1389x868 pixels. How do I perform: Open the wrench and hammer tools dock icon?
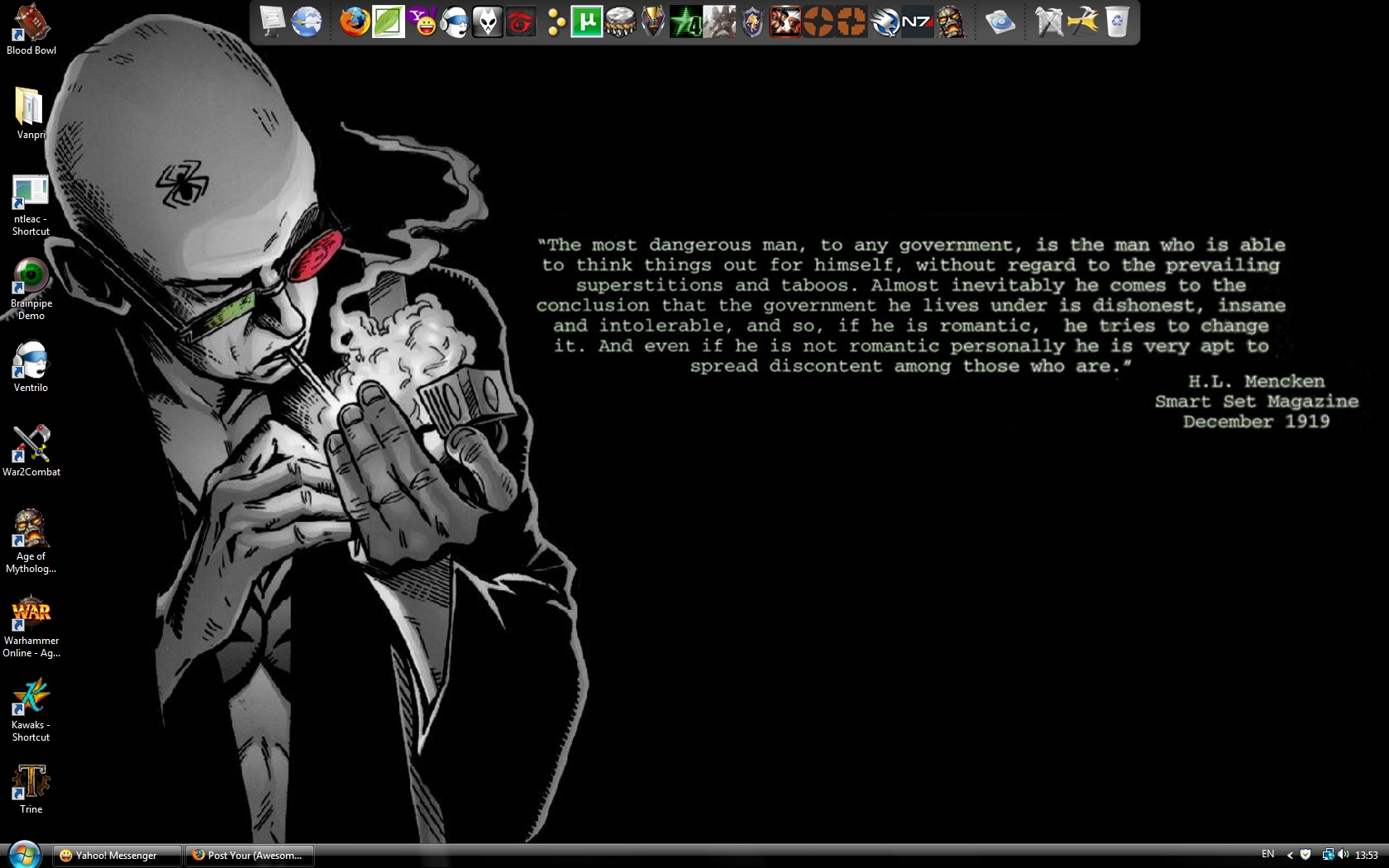[x=1049, y=21]
